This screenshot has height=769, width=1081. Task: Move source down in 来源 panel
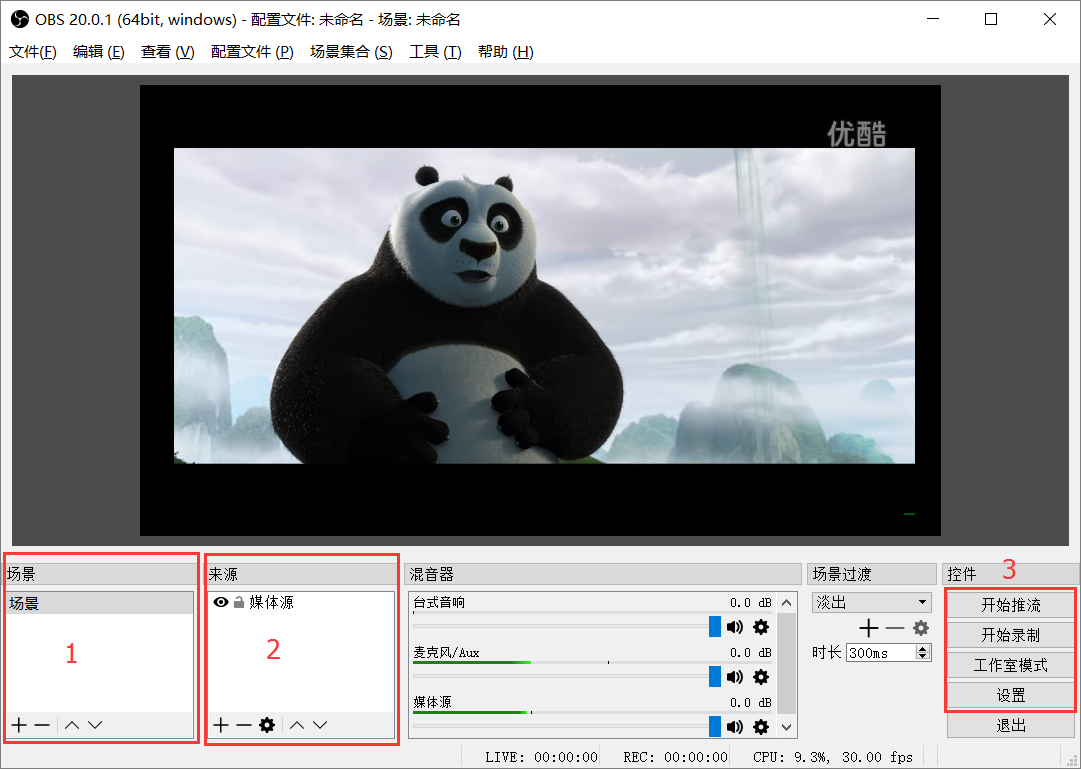point(320,725)
